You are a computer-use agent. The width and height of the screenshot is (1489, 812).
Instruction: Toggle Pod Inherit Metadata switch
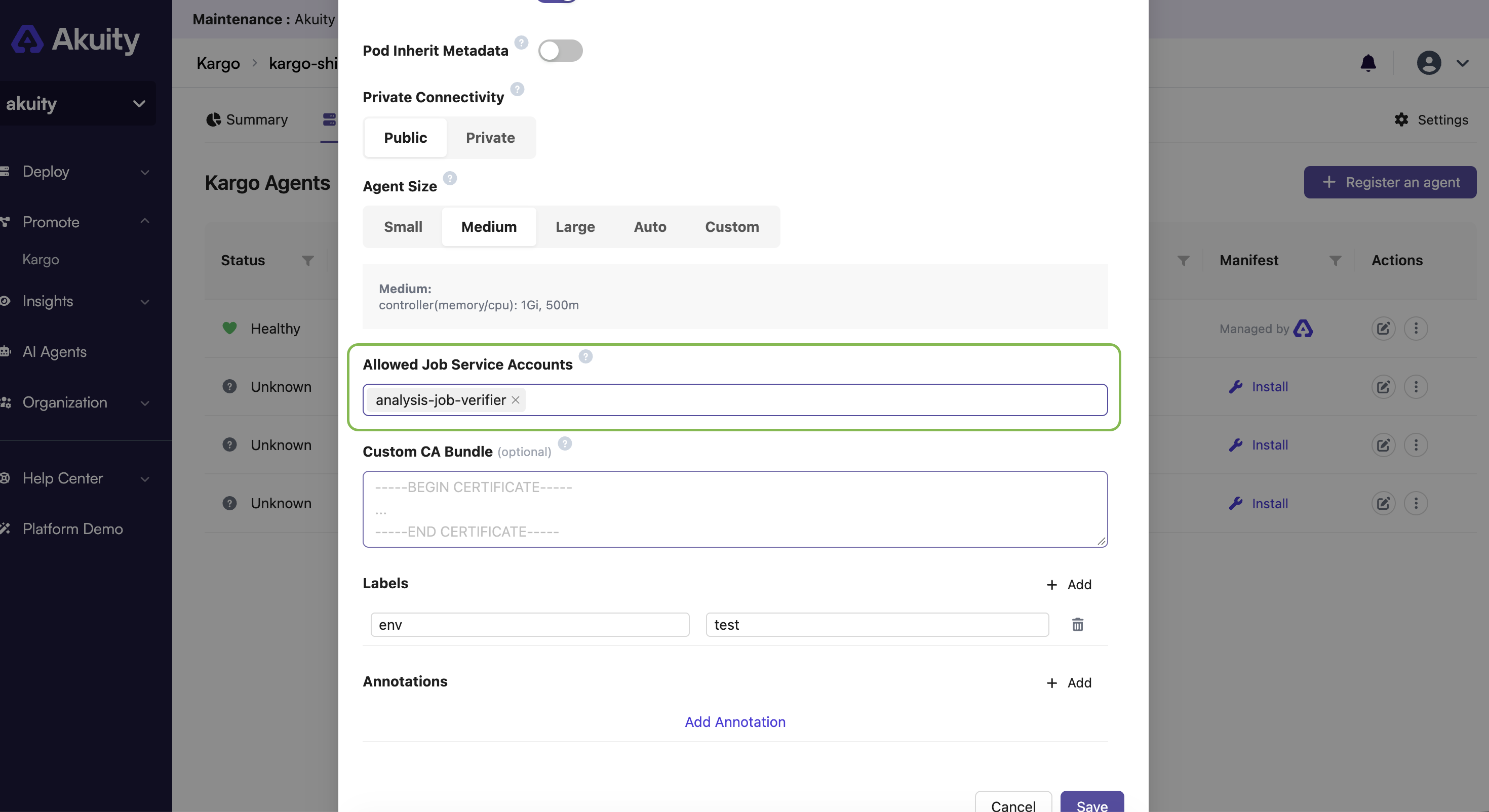pos(560,51)
